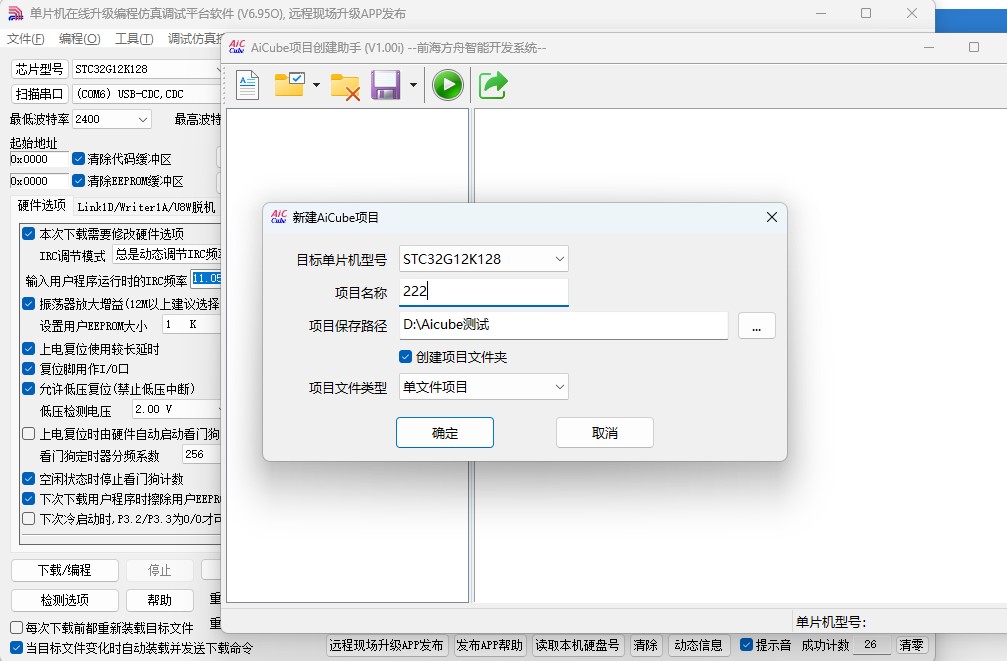Click AiCube logo icon in AiCube window title bar
The height and width of the screenshot is (661, 1007).
237,47
